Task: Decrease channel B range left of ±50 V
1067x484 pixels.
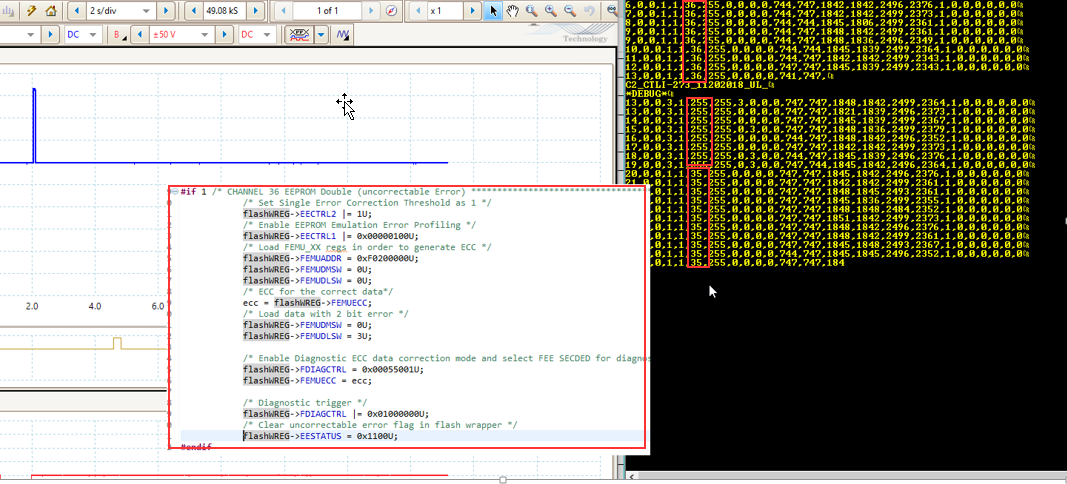Action: [139, 35]
